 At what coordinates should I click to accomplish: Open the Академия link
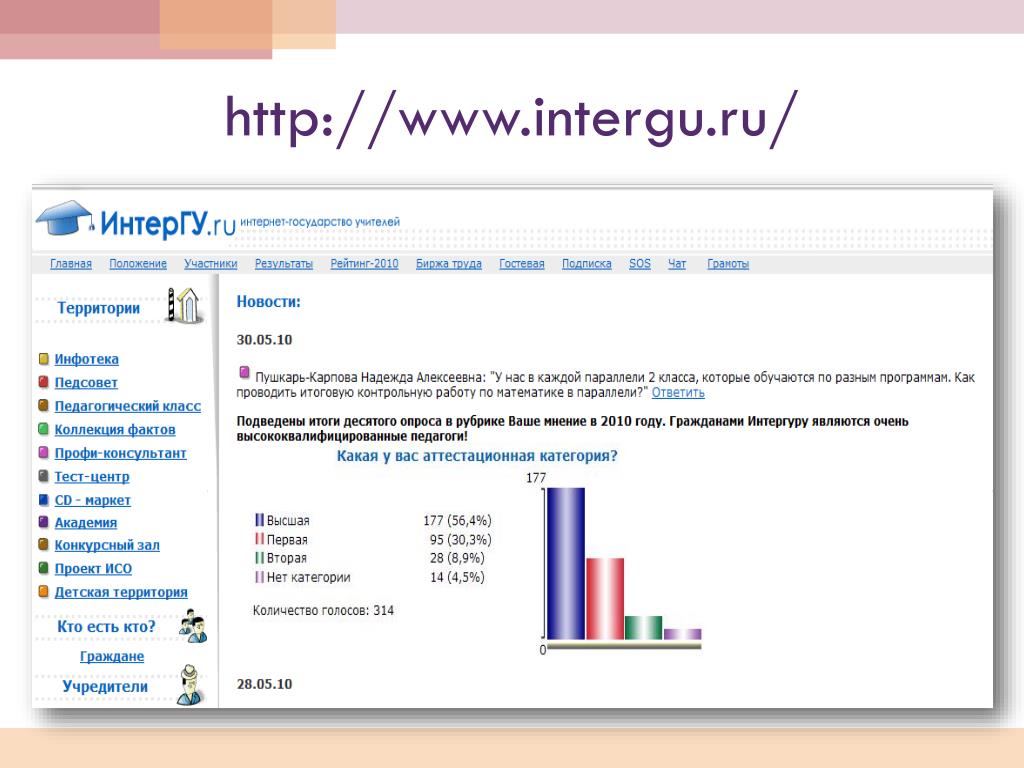(x=86, y=522)
